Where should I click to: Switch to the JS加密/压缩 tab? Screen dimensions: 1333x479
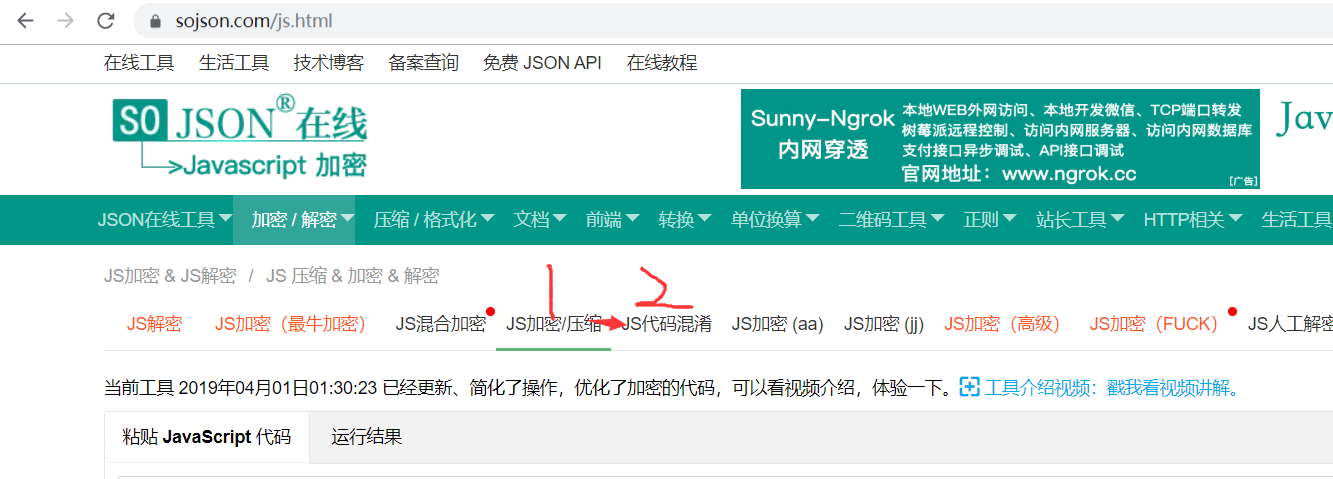553,324
